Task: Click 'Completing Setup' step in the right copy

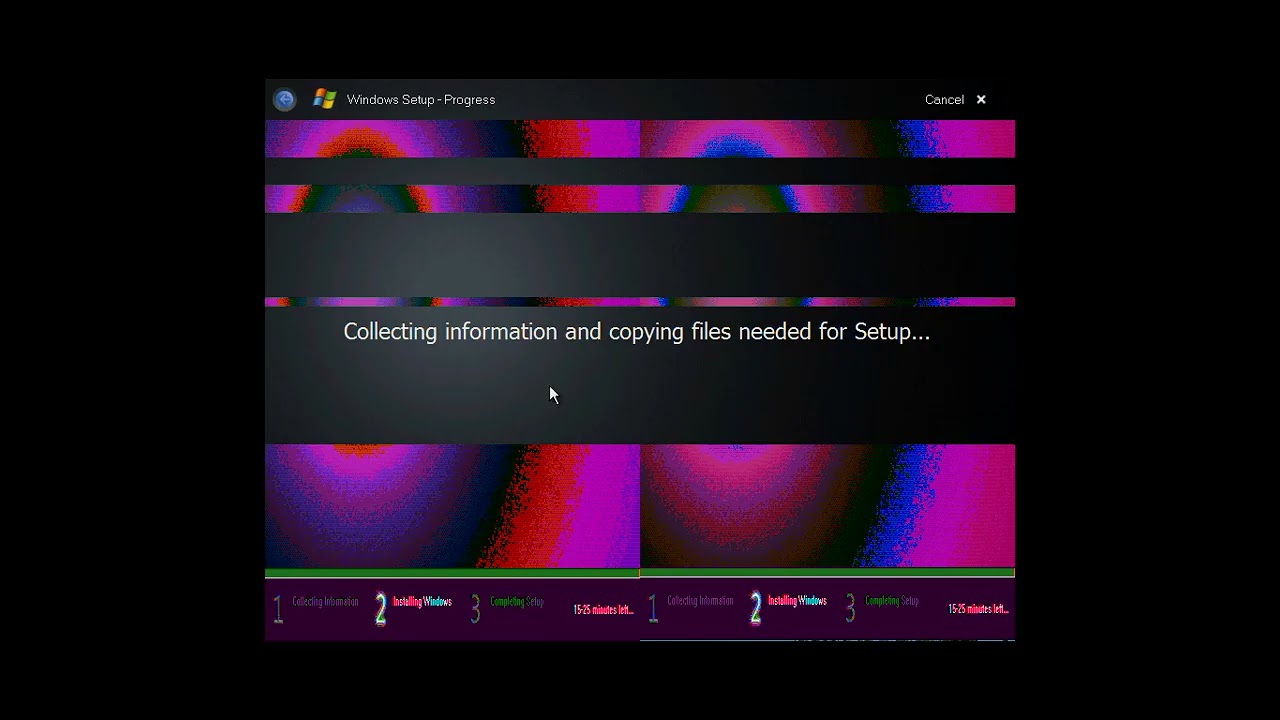Action: 892,601
